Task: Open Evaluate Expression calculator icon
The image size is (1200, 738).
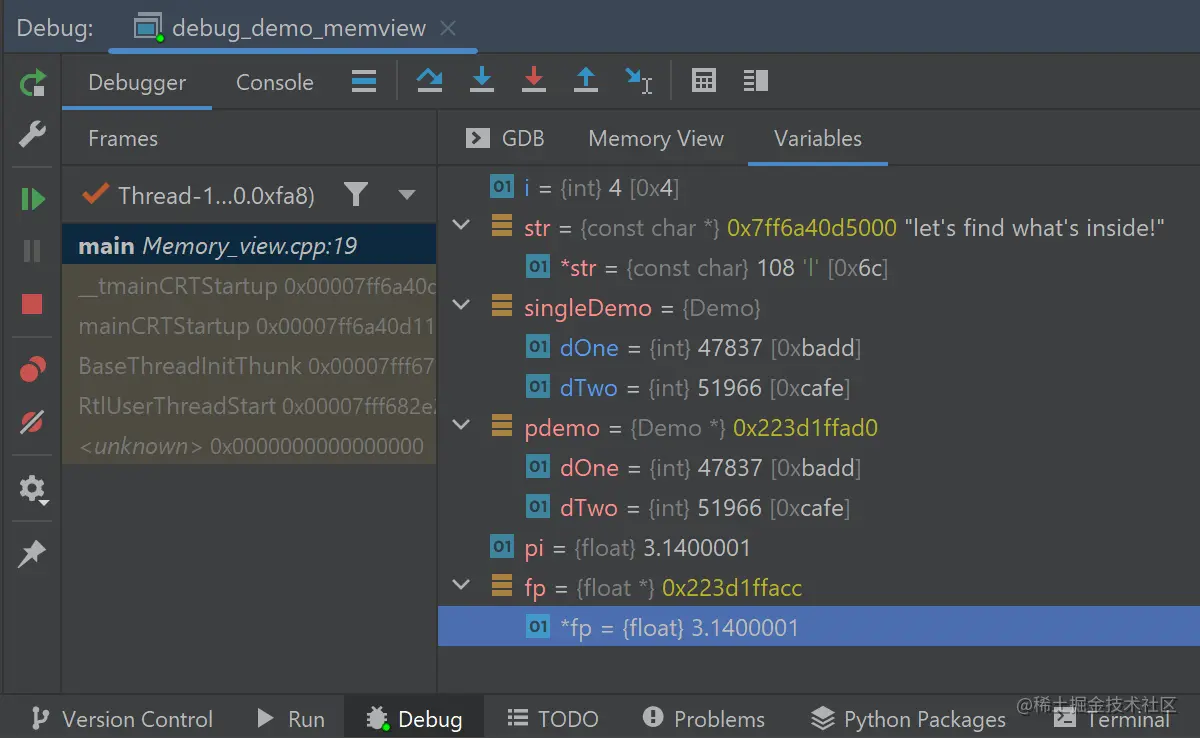Action: (x=704, y=81)
